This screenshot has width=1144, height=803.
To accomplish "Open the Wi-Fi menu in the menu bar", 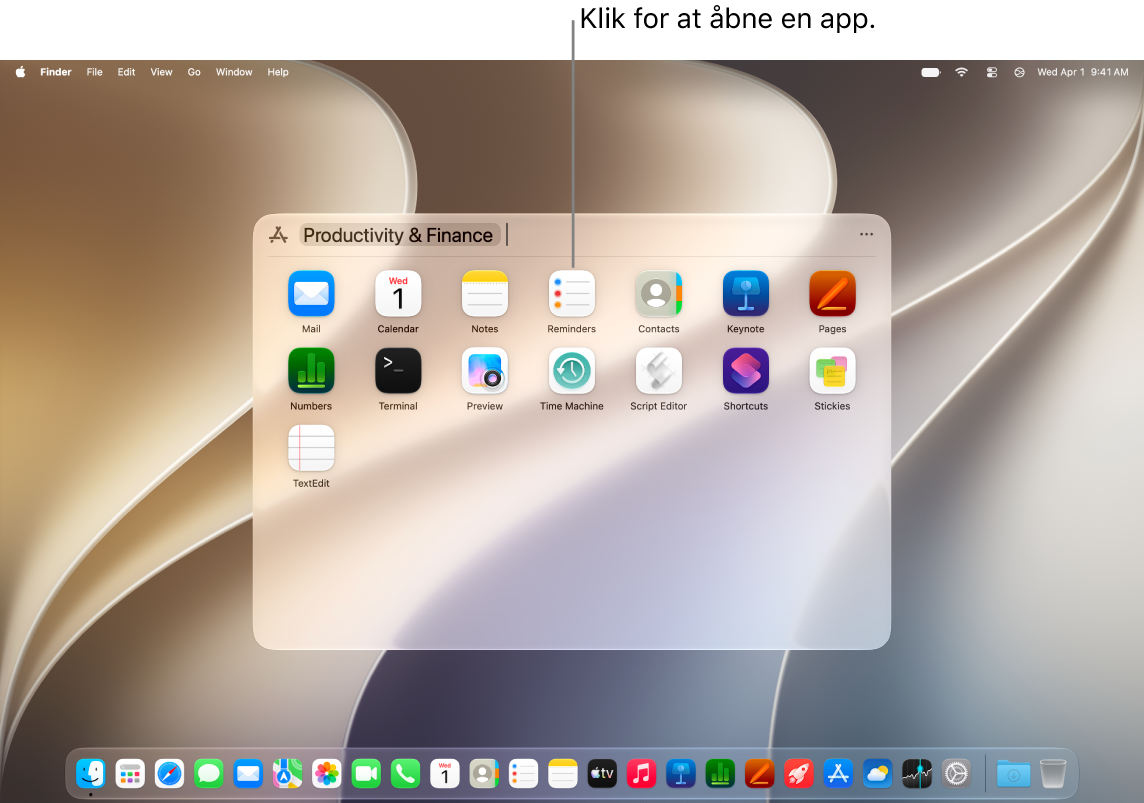I will point(962,71).
